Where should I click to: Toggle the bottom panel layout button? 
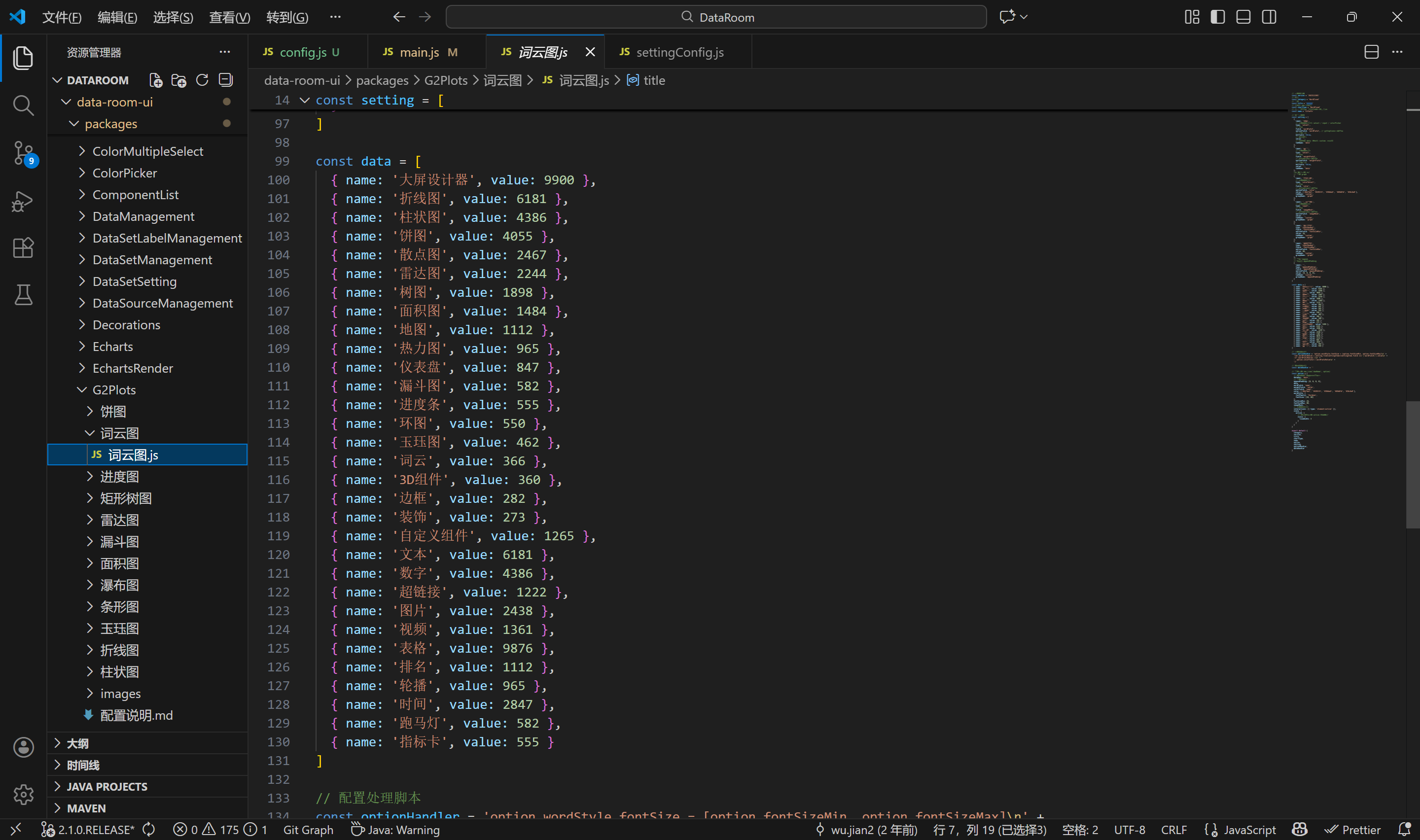(1243, 17)
